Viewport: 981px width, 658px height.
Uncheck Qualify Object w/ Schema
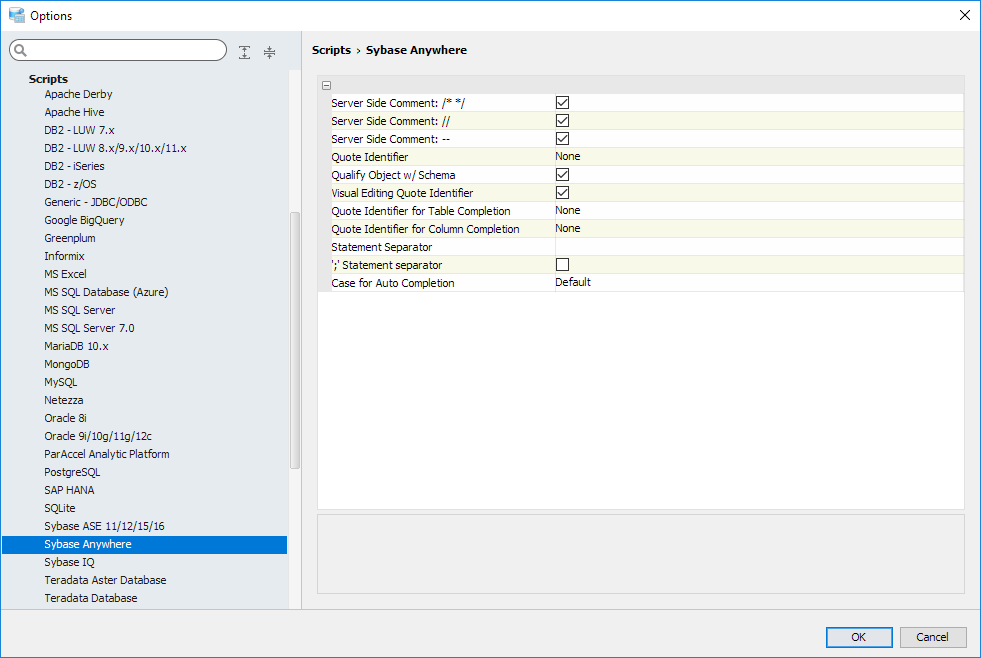click(x=562, y=175)
